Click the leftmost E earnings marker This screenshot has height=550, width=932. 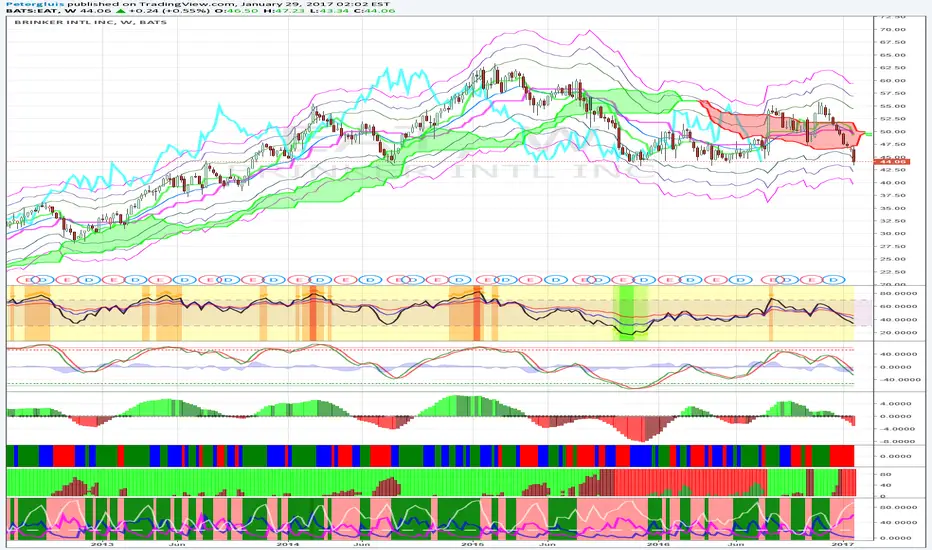[27, 279]
